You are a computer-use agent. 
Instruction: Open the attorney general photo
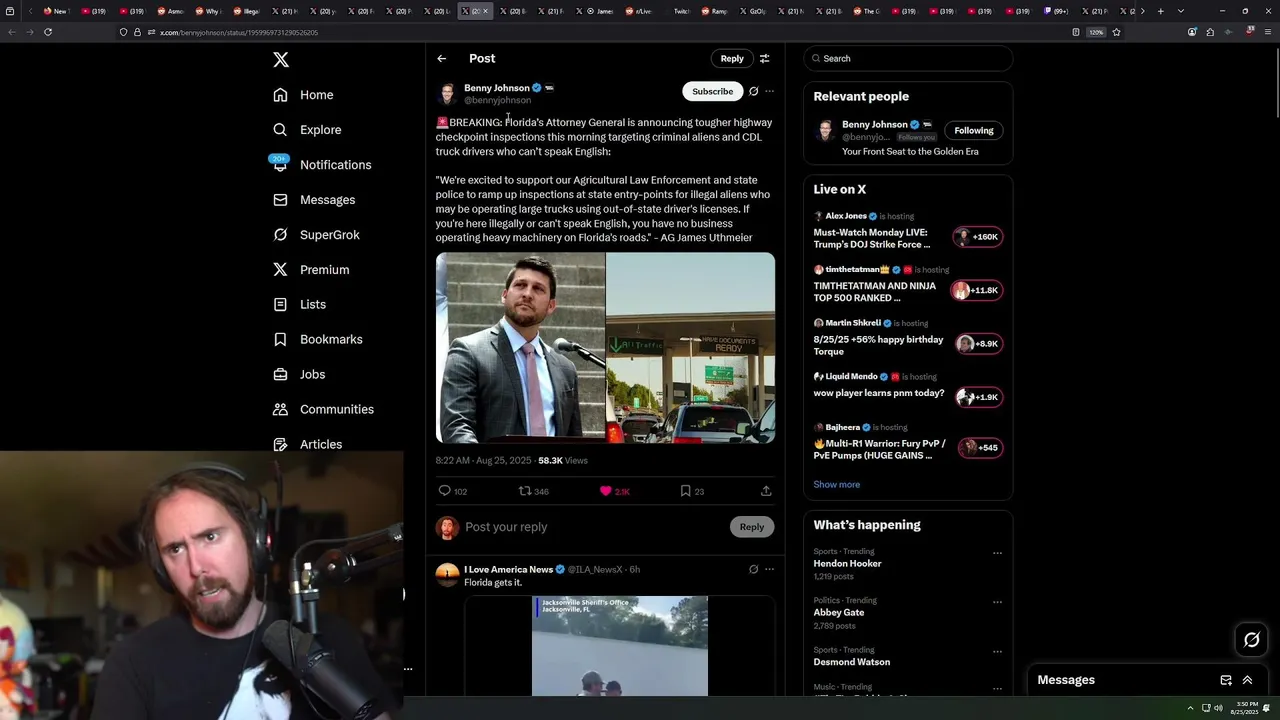tap(520, 347)
